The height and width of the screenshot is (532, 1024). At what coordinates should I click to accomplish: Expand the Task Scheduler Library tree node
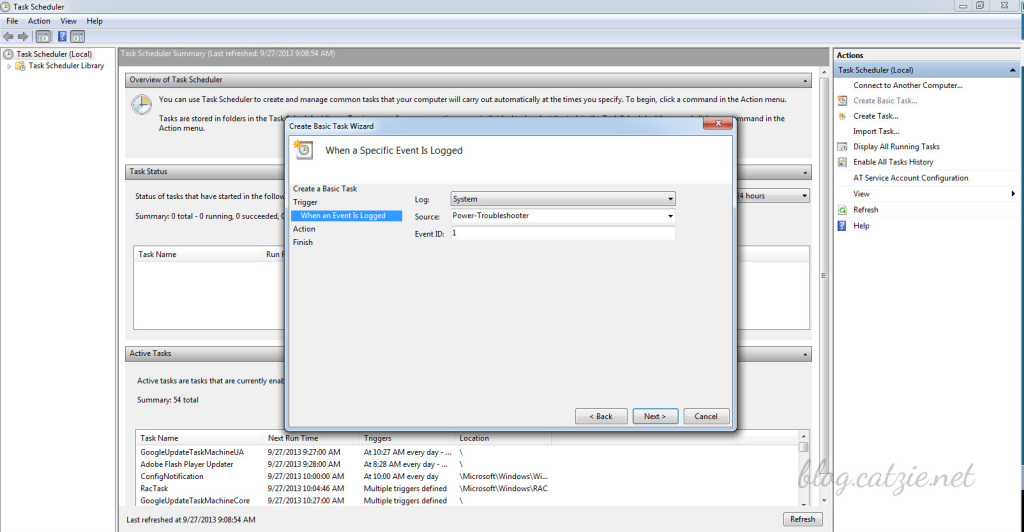(x=10, y=66)
